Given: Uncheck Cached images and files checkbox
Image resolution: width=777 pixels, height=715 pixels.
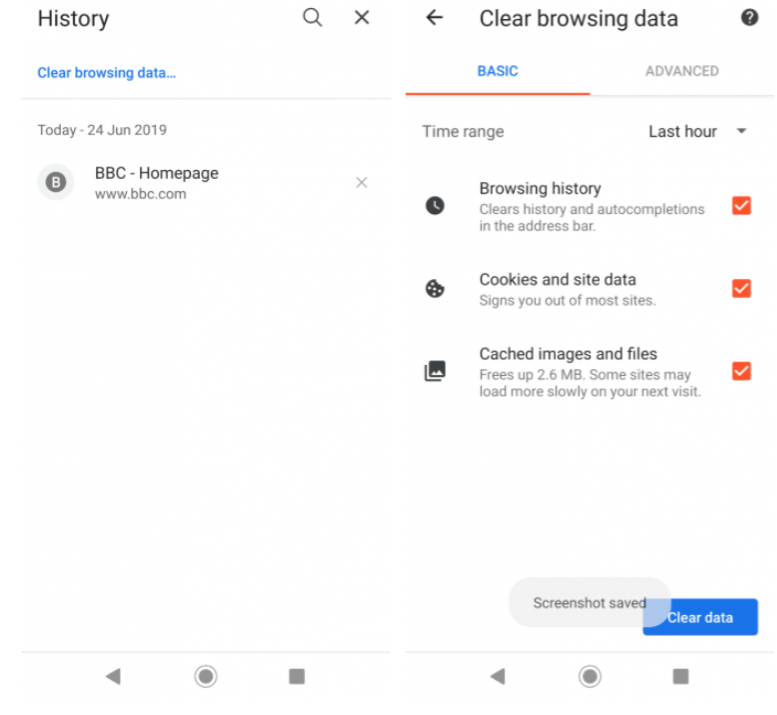Looking at the screenshot, I should click(x=741, y=371).
